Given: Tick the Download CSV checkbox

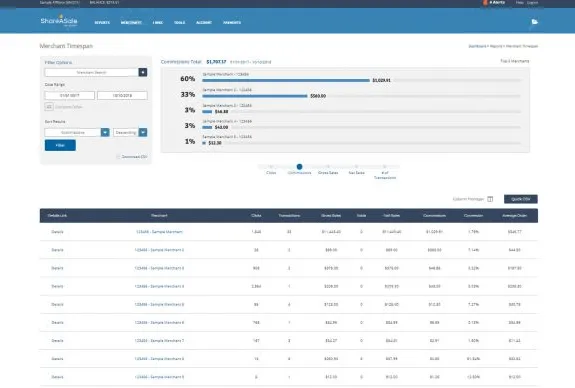Looking at the screenshot, I should click(x=118, y=157).
